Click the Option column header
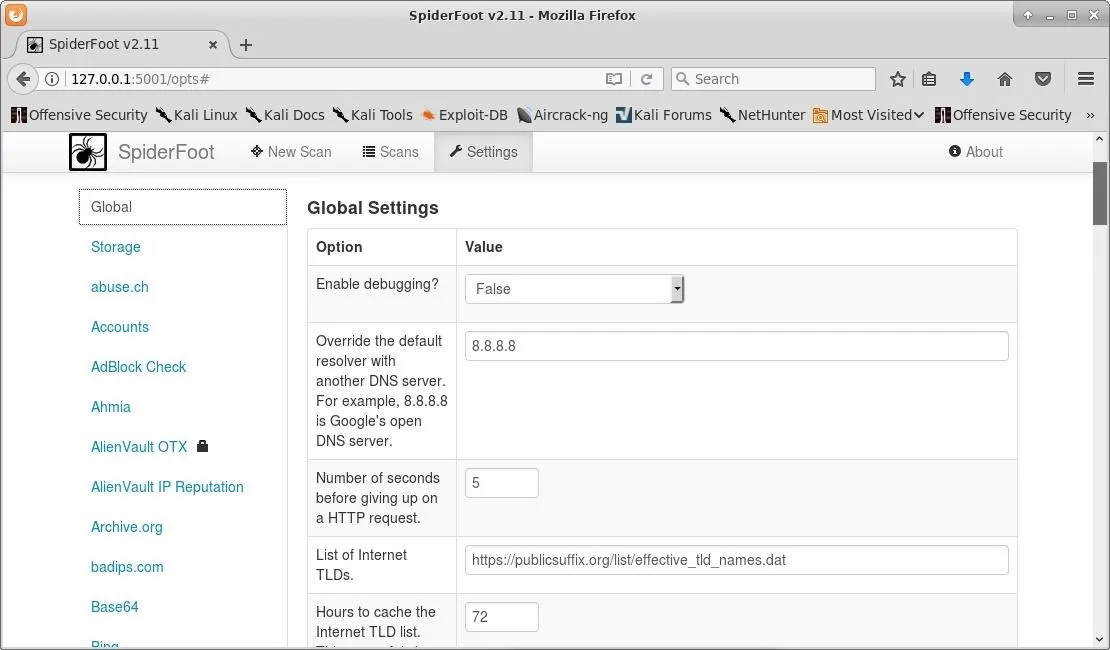The height and width of the screenshot is (650, 1110). (339, 246)
